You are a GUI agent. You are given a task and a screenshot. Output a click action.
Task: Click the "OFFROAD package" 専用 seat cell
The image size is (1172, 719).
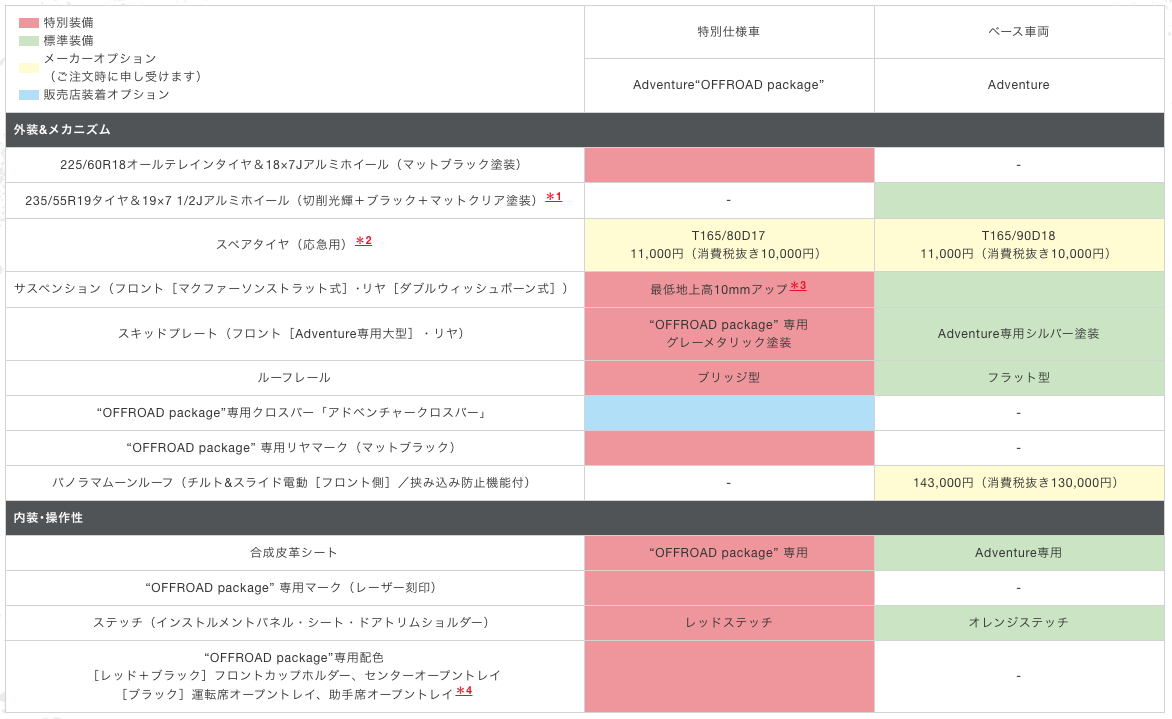pos(729,553)
